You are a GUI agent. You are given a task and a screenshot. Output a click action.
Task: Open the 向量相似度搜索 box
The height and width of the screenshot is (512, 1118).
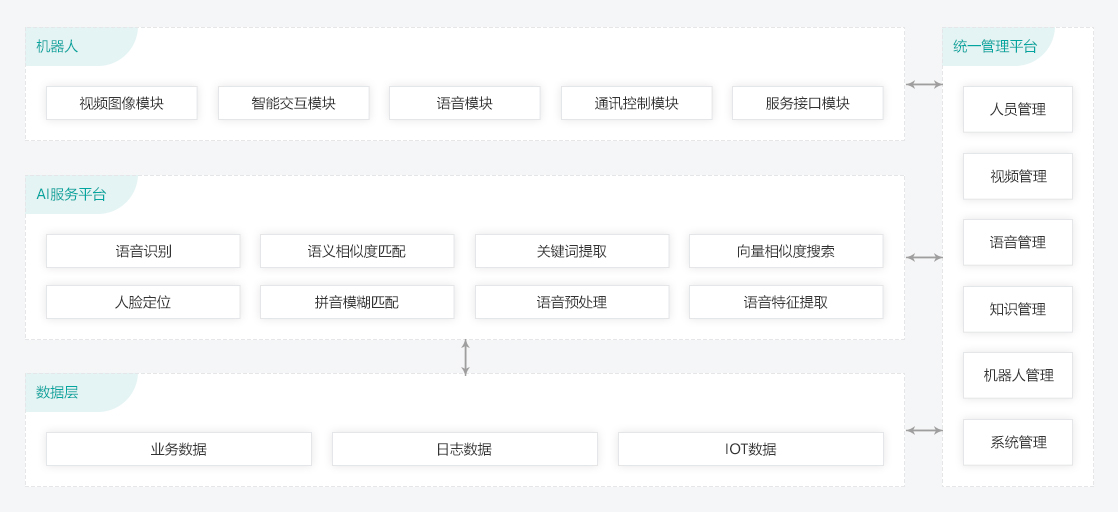pyautogui.click(x=785, y=251)
